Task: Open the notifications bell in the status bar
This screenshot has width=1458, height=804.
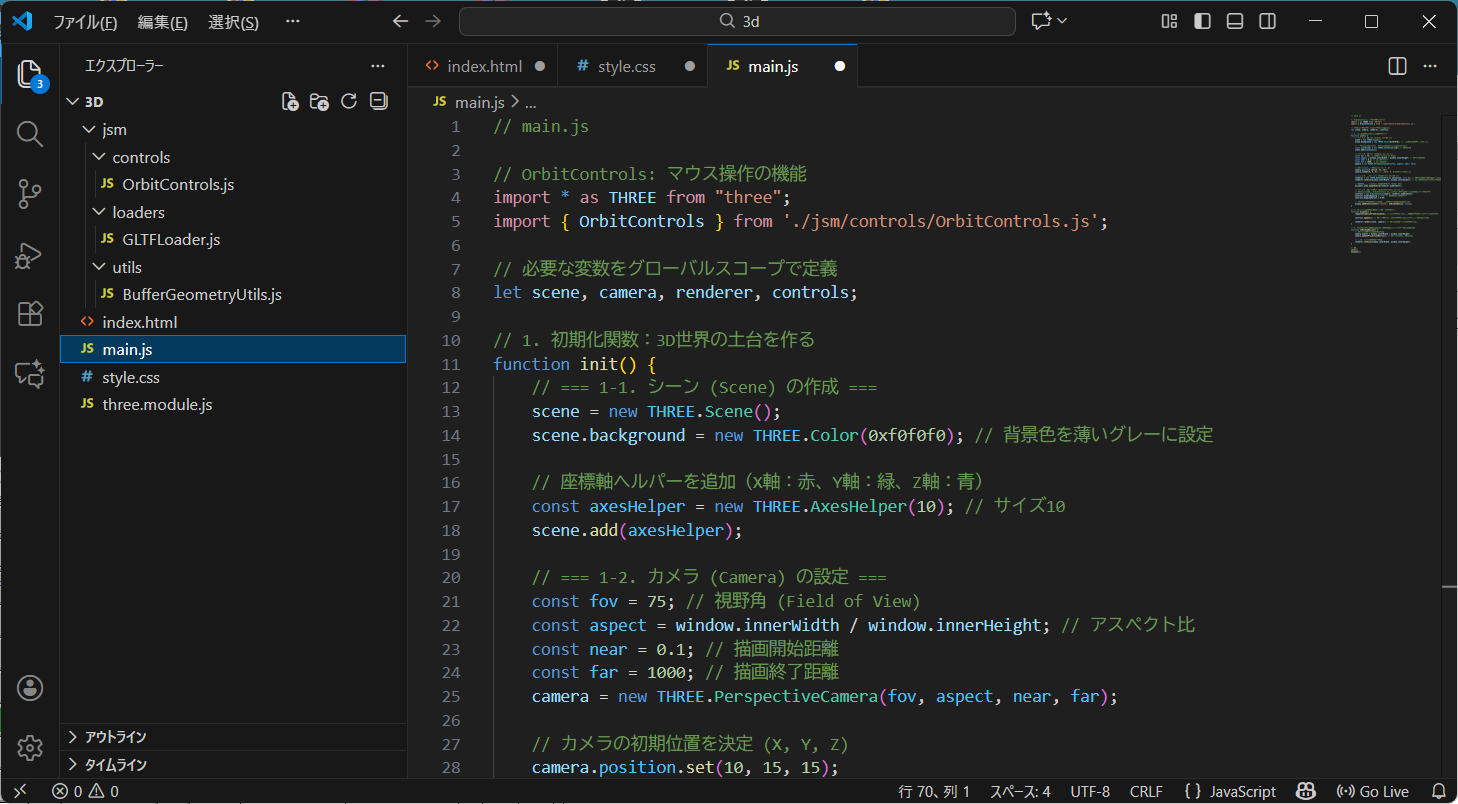Action: point(1438,791)
